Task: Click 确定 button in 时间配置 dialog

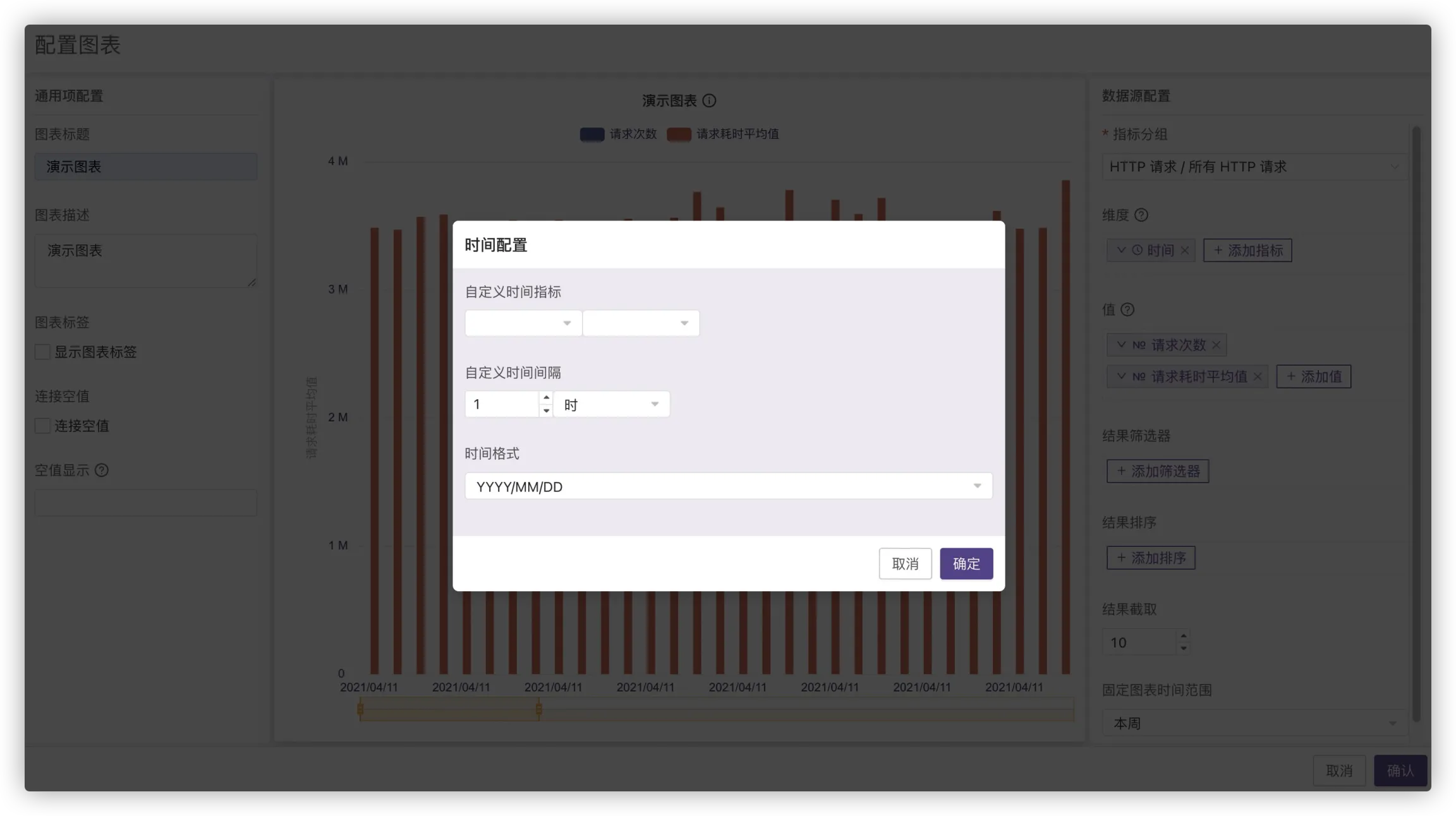Action: 966,563
